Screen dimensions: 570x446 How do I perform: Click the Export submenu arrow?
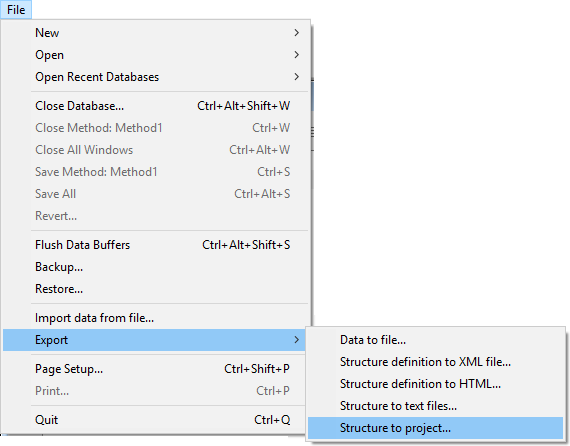[x=297, y=339]
